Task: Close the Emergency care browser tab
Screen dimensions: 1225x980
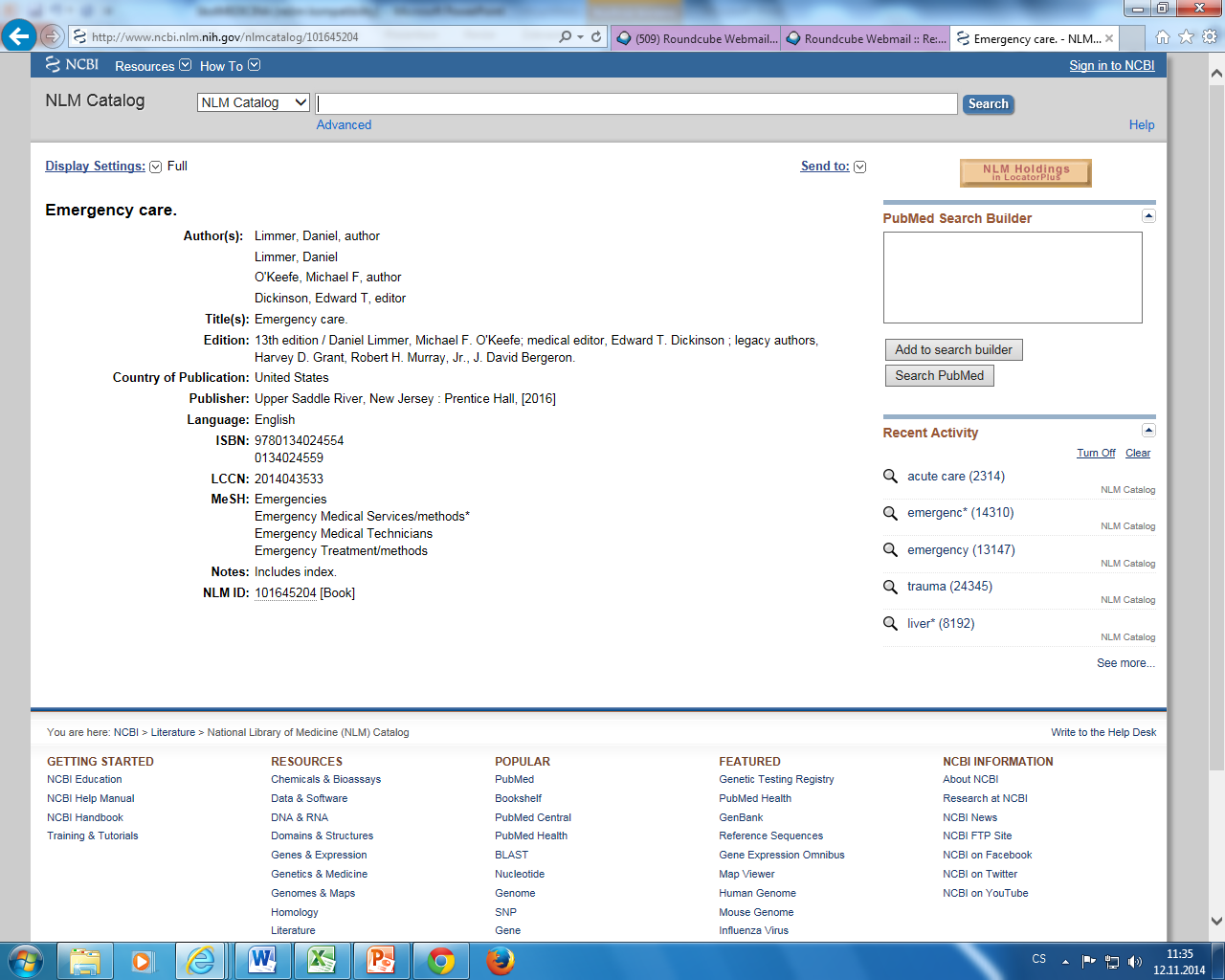Action: click(x=1109, y=39)
